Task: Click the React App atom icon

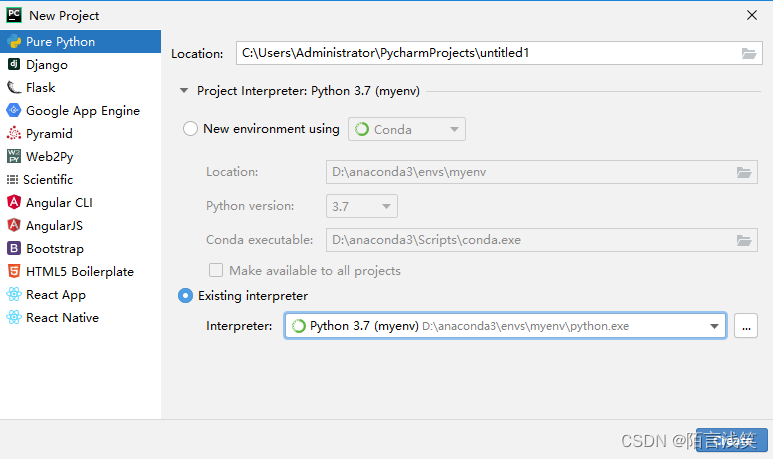Action: click(x=14, y=294)
